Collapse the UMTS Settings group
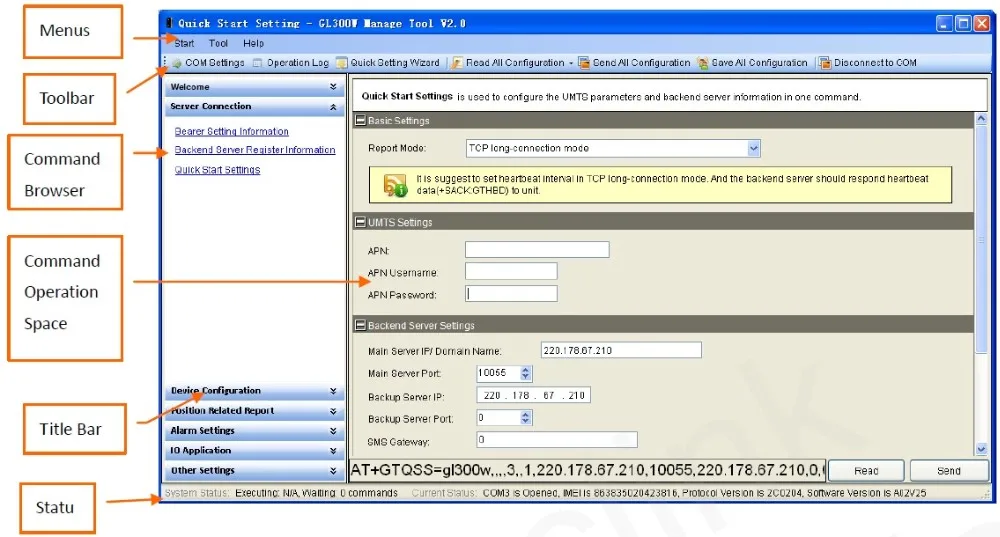 [360, 222]
